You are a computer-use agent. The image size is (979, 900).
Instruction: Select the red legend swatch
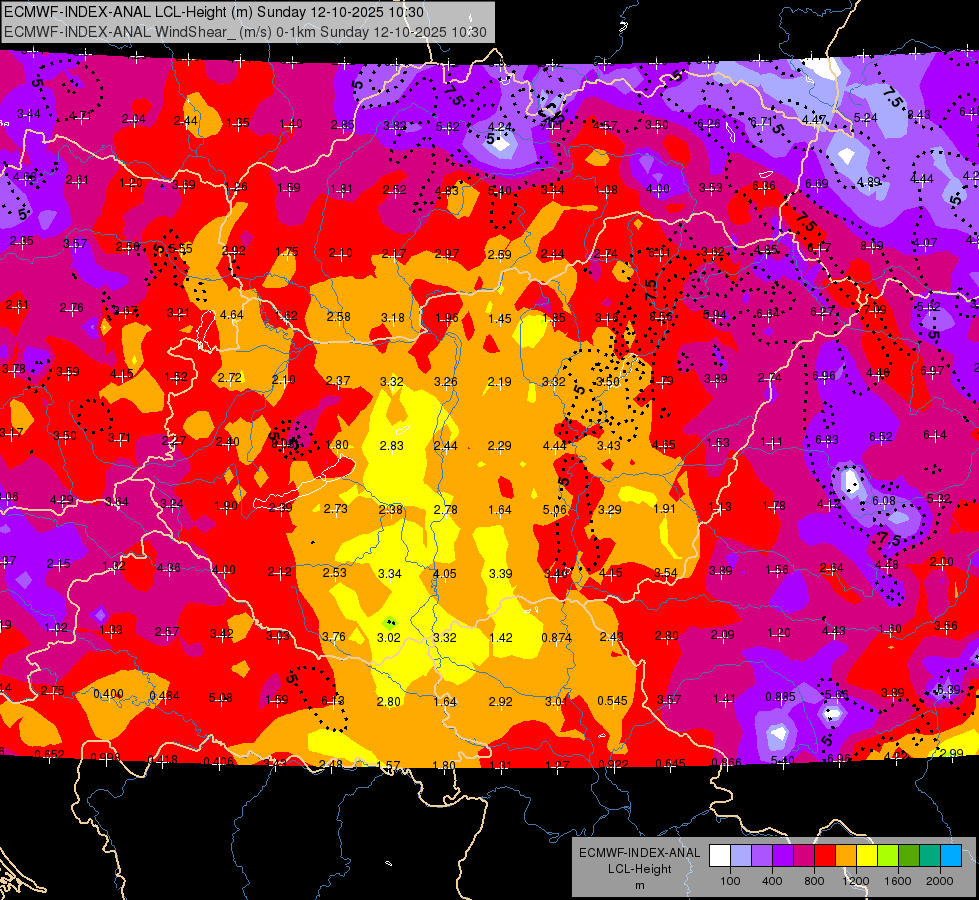click(x=825, y=856)
